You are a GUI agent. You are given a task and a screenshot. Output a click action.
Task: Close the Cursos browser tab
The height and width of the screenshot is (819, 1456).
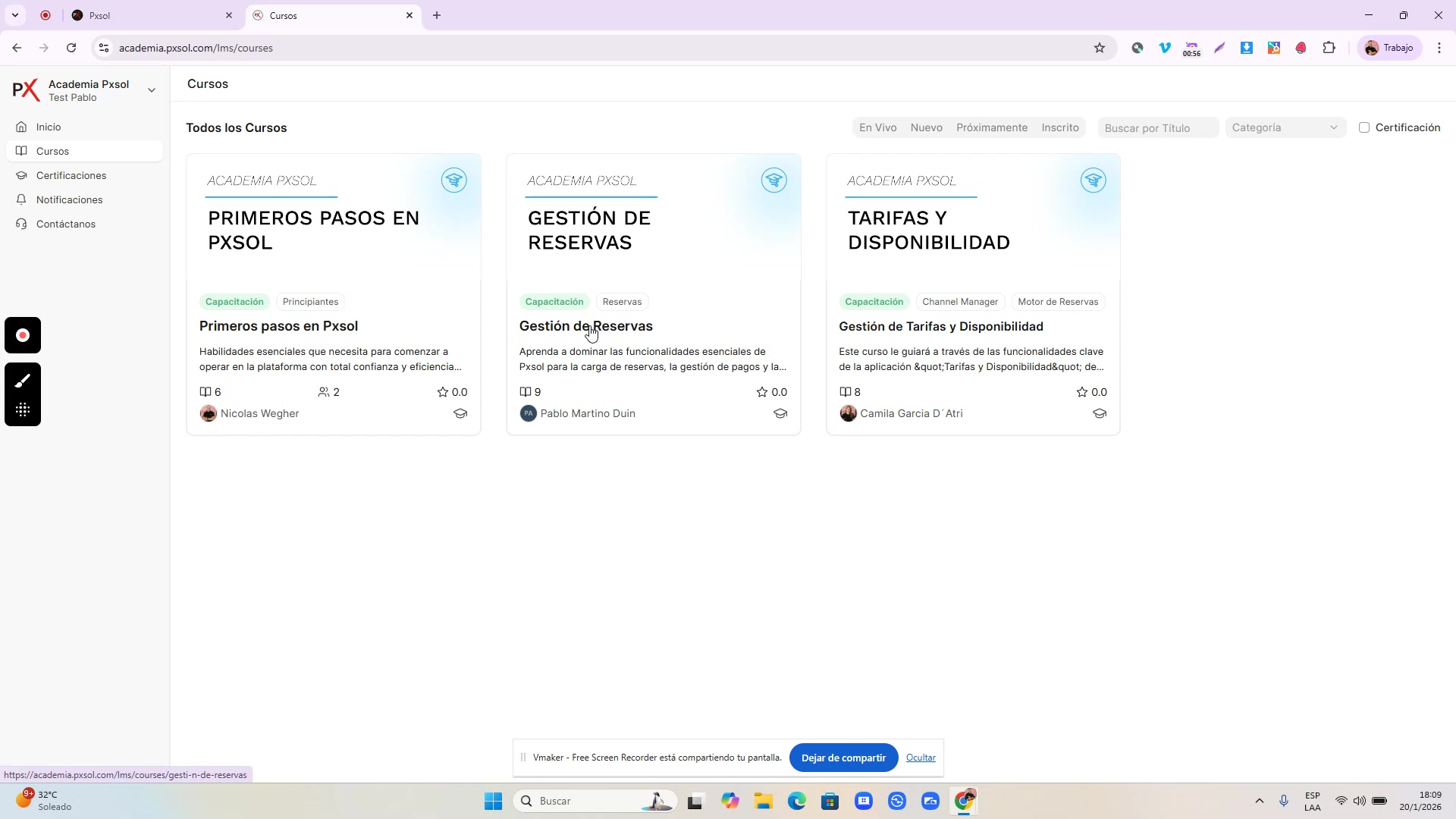pos(409,15)
